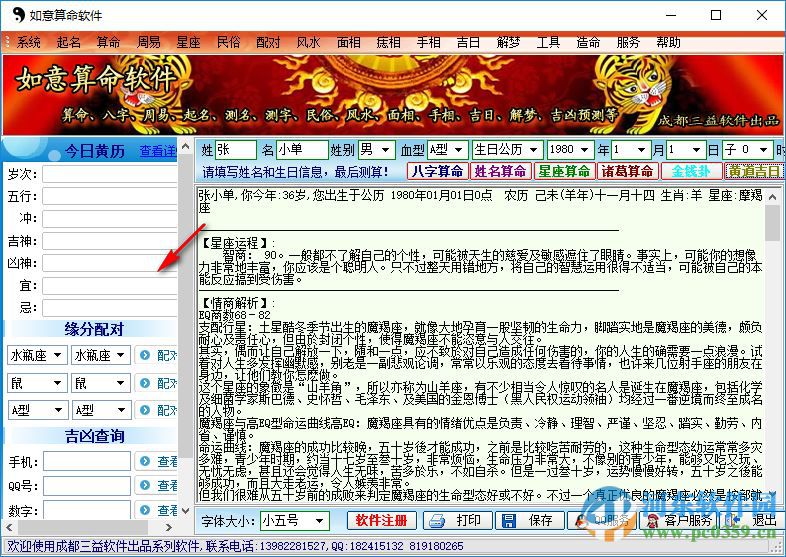Click the floppy disk icon on 保存
786x557 pixels.
[x=509, y=521]
